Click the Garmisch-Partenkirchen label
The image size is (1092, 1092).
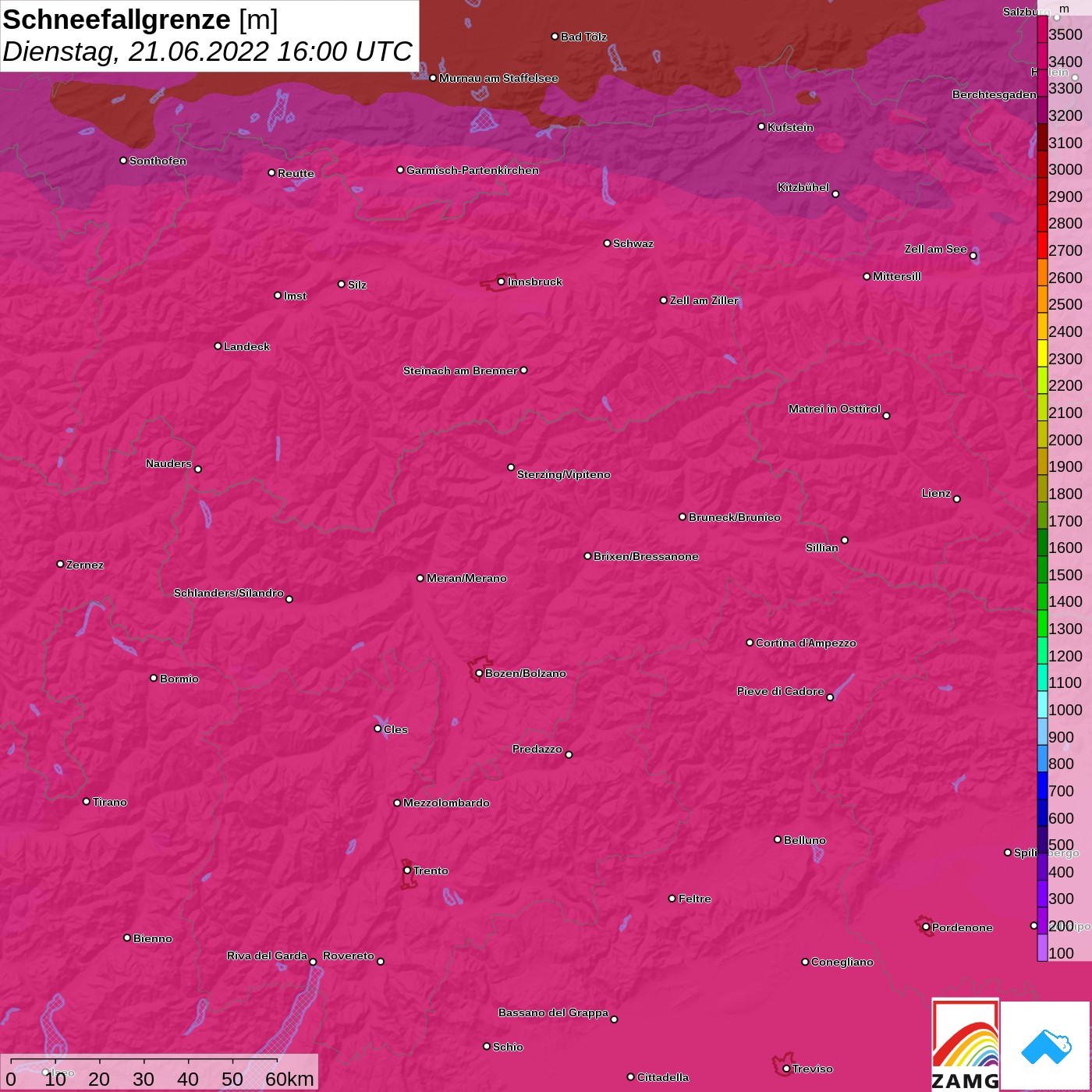coord(473,170)
